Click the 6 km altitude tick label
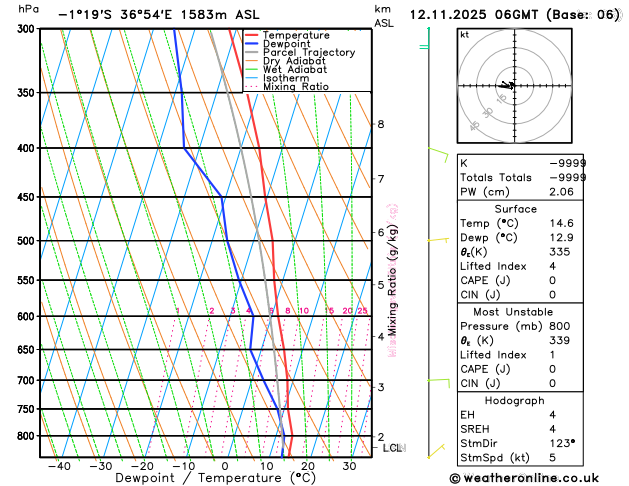Image resolution: width=629 pixels, height=486 pixels. click(x=381, y=233)
